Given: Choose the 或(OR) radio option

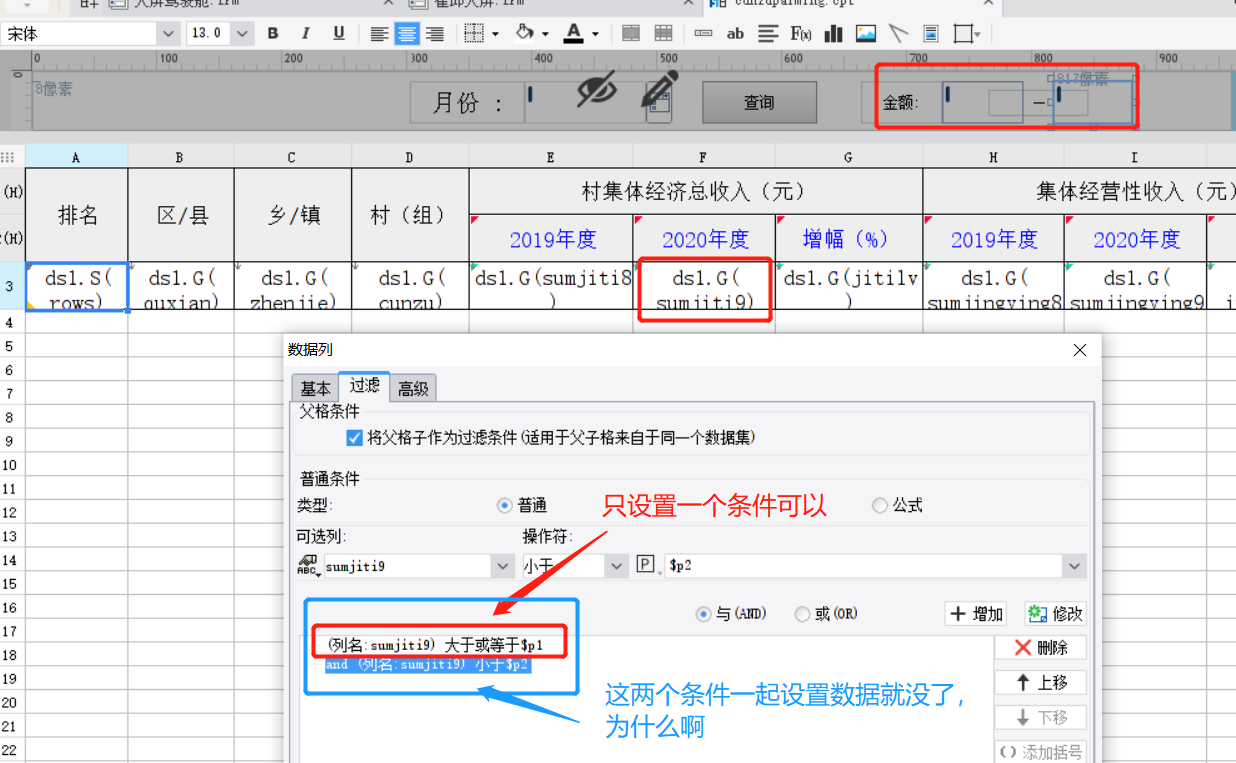Looking at the screenshot, I should (802, 614).
